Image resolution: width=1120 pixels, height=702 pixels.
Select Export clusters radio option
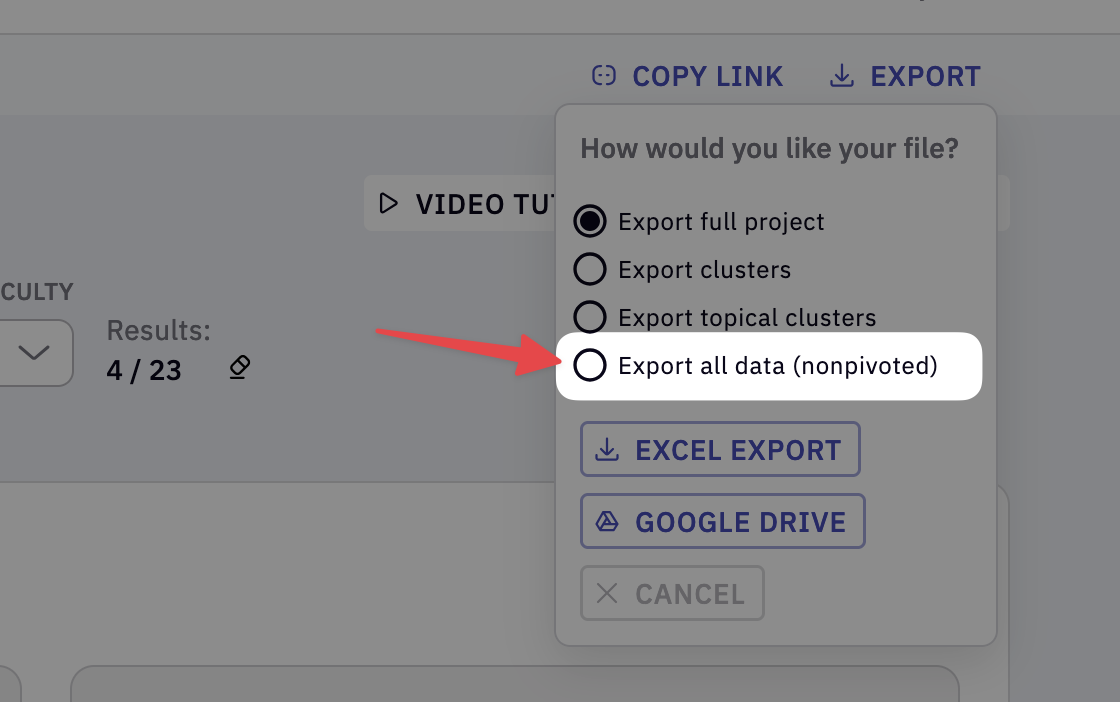[x=590, y=269]
